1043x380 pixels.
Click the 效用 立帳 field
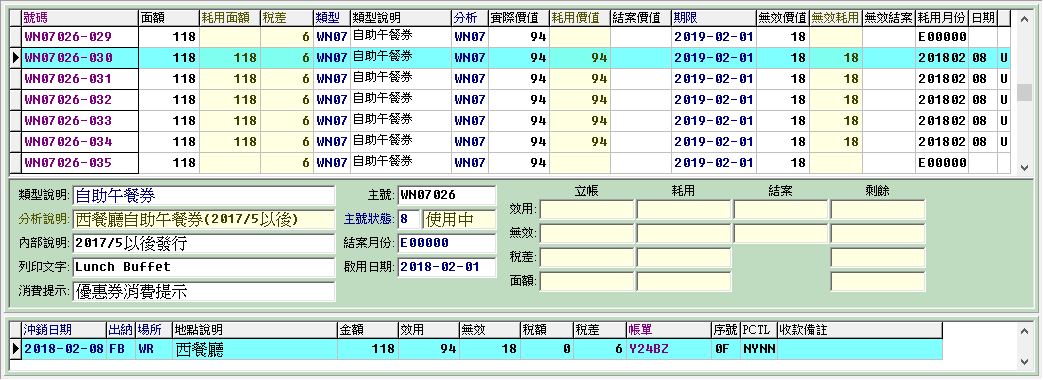point(587,210)
